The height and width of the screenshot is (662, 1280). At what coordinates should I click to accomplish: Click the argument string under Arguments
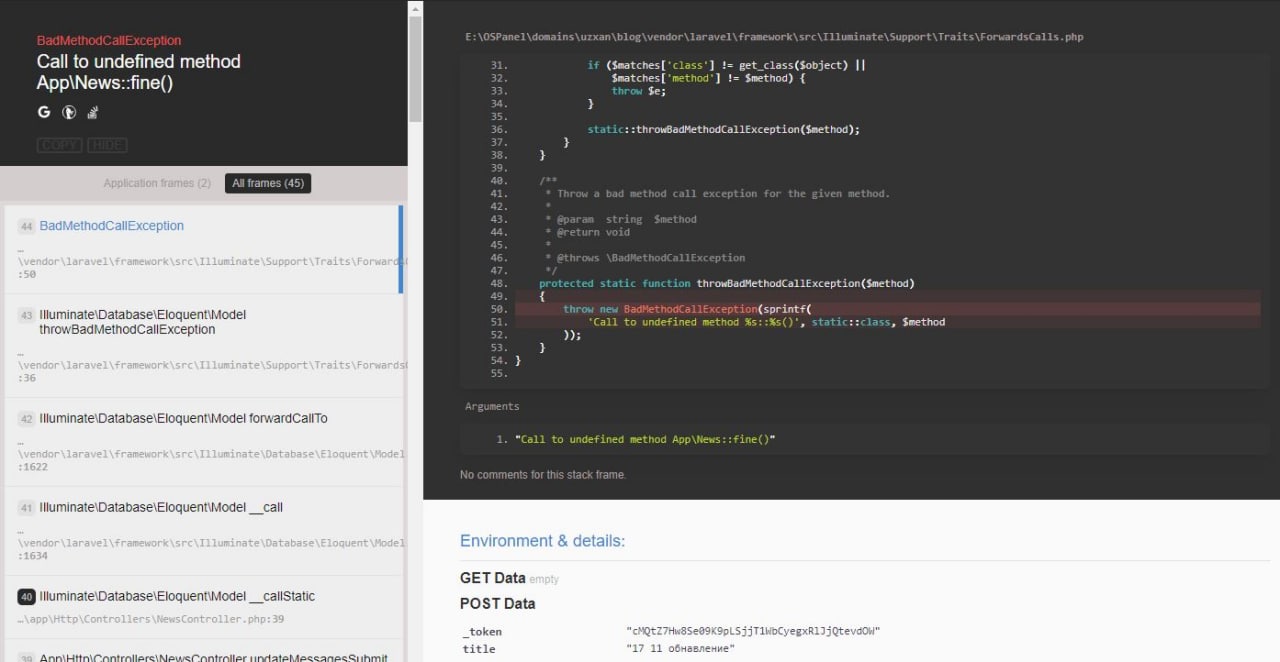click(645, 439)
